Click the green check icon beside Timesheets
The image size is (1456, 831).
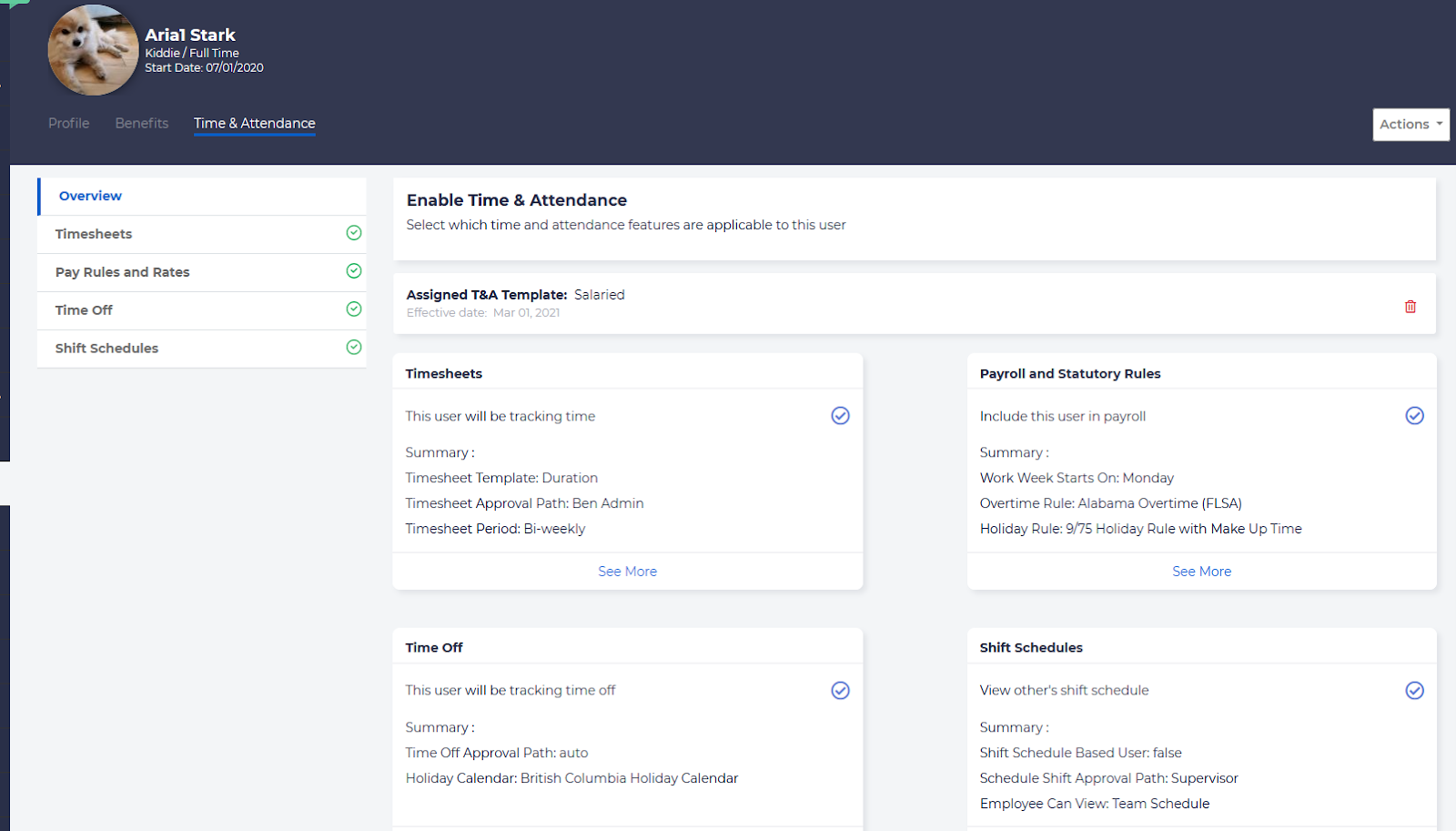(354, 233)
